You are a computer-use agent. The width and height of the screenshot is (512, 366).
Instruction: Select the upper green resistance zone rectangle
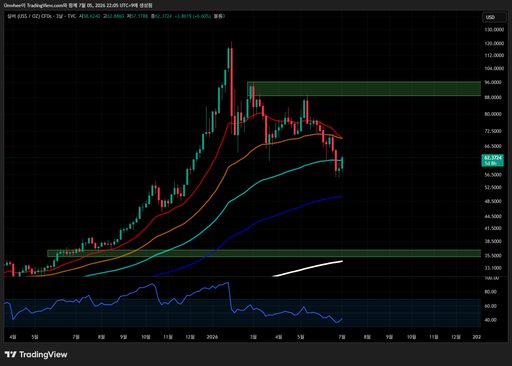coord(364,89)
